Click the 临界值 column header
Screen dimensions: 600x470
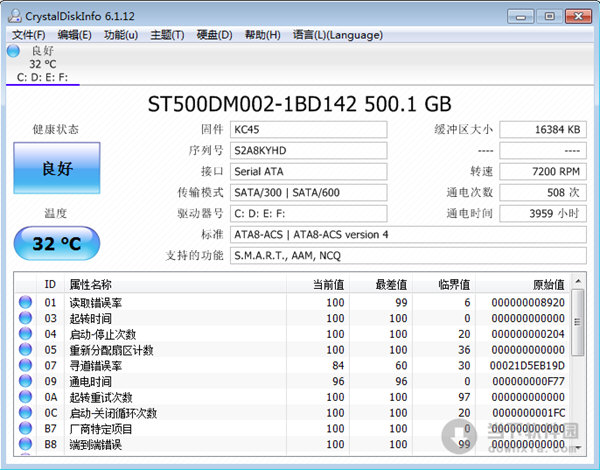tap(444, 284)
